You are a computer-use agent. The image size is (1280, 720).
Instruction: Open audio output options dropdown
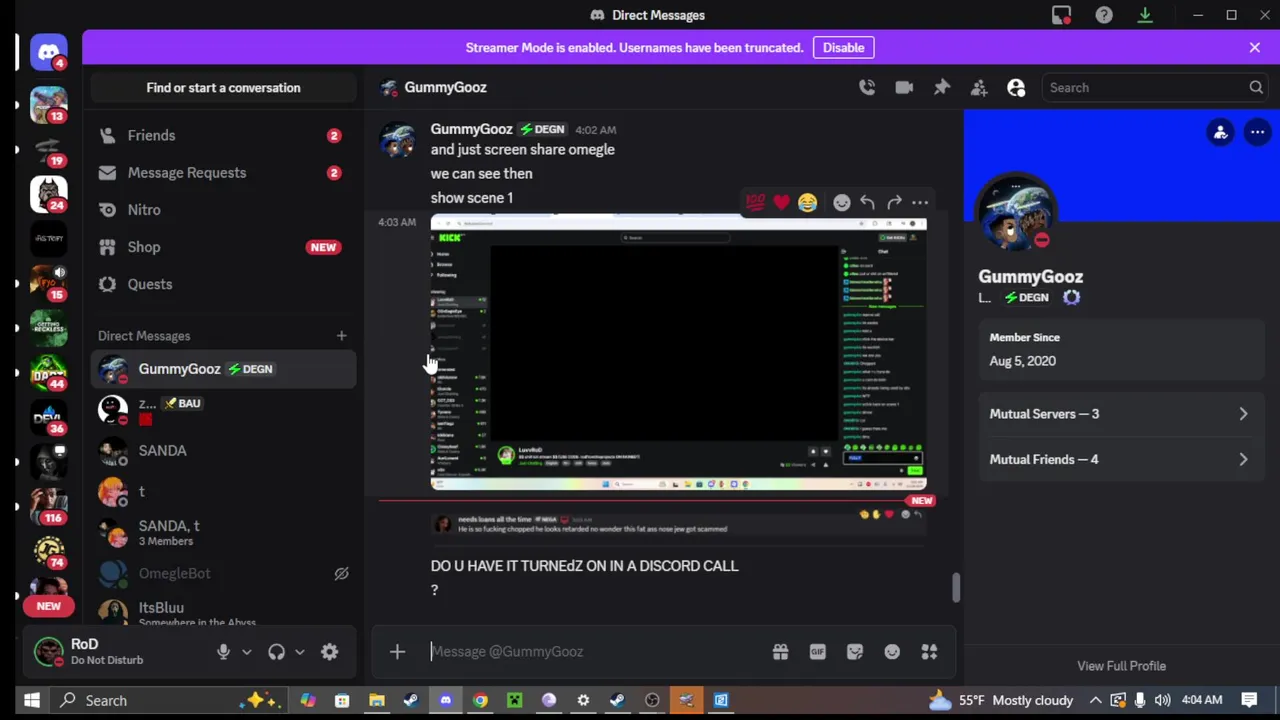pos(299,652)
